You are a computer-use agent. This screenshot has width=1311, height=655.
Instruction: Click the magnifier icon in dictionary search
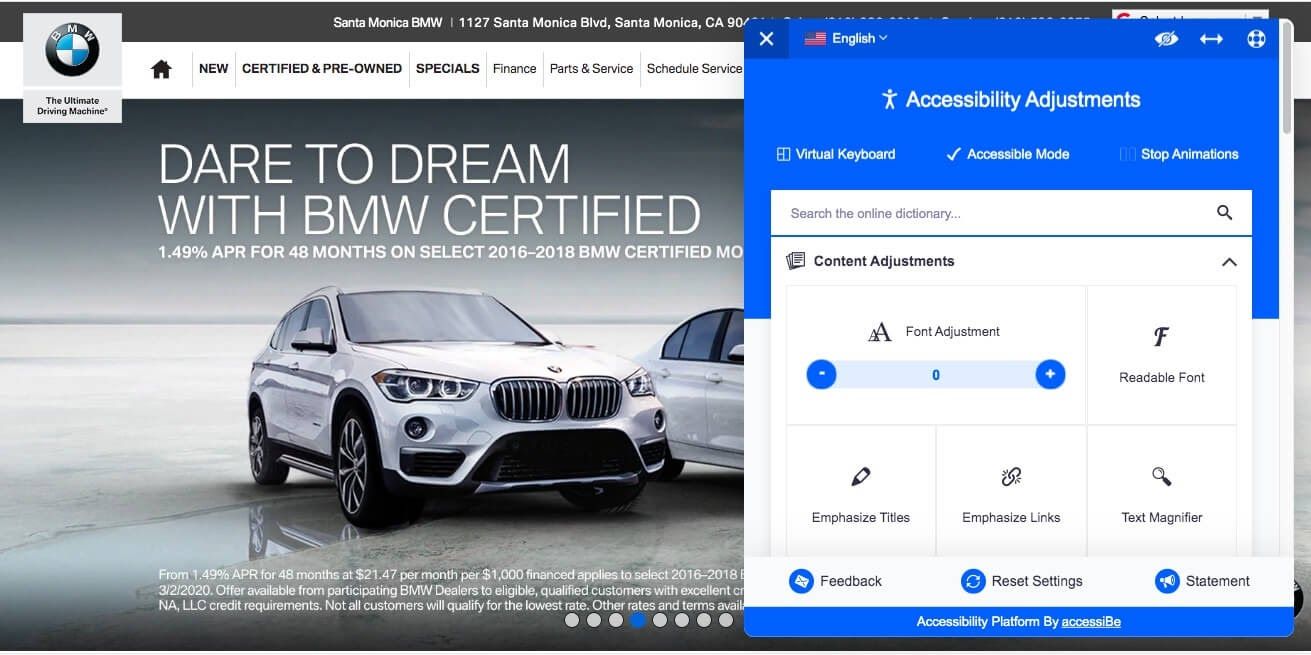(1224, 213)
